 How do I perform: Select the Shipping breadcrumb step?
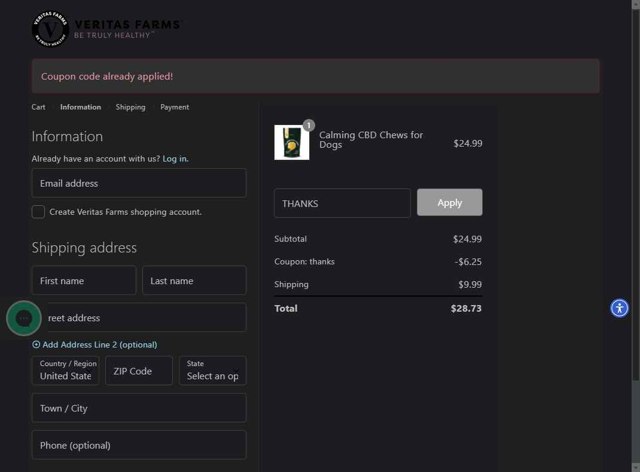[x=130, y=107]
